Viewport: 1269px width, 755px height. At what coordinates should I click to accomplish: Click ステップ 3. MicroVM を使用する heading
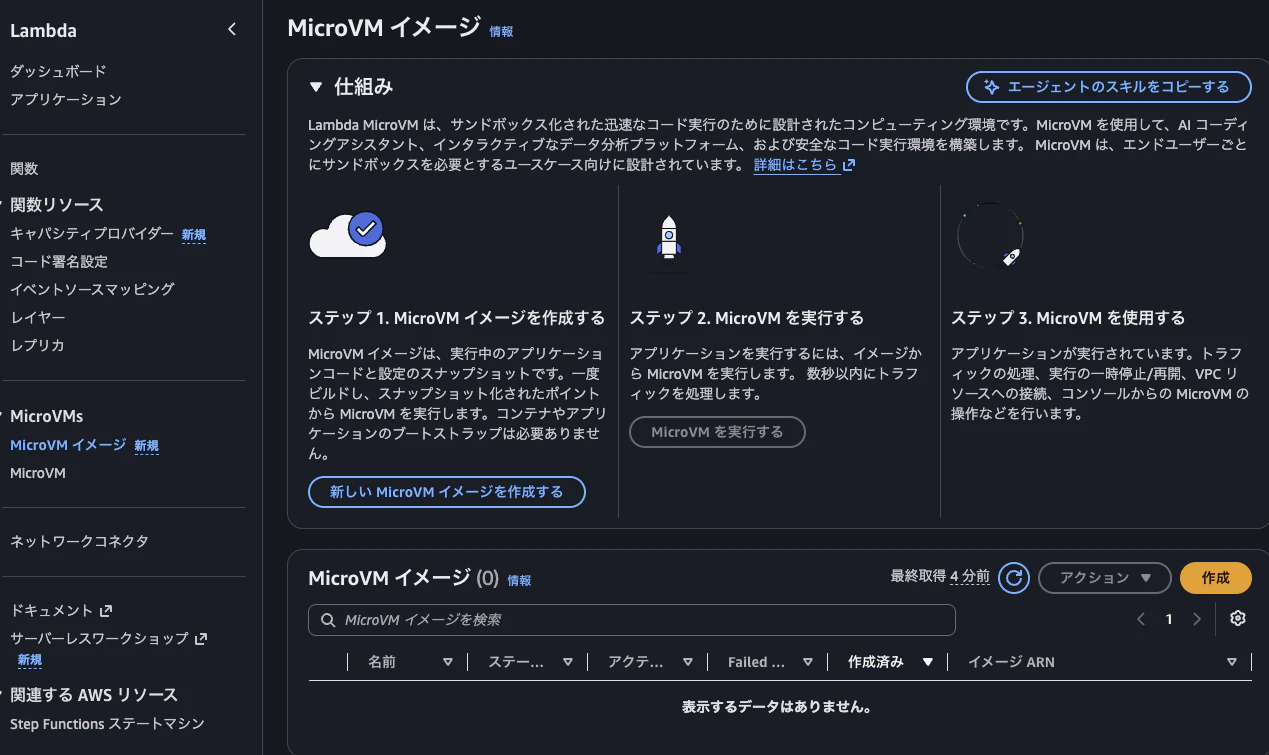point(1068,318)
